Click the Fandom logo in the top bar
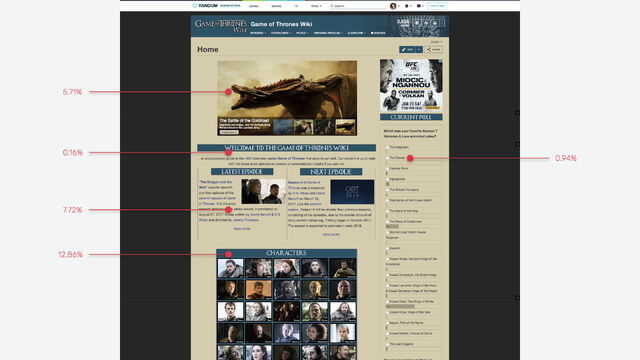640x360 pixels. click(206, 6)
